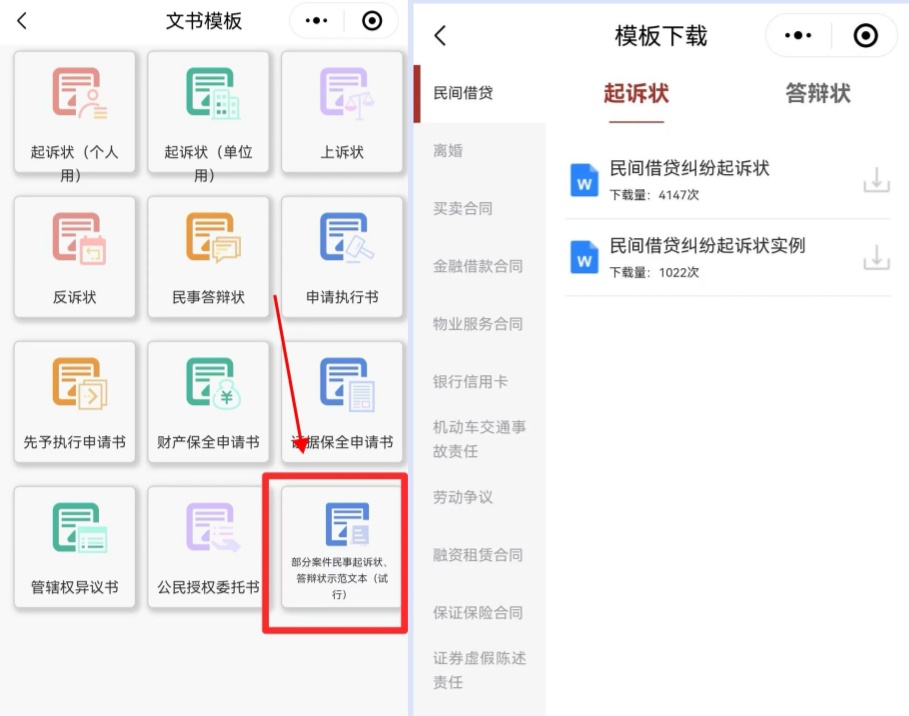Stay on the 起诉状 tab

pos(636,92)
